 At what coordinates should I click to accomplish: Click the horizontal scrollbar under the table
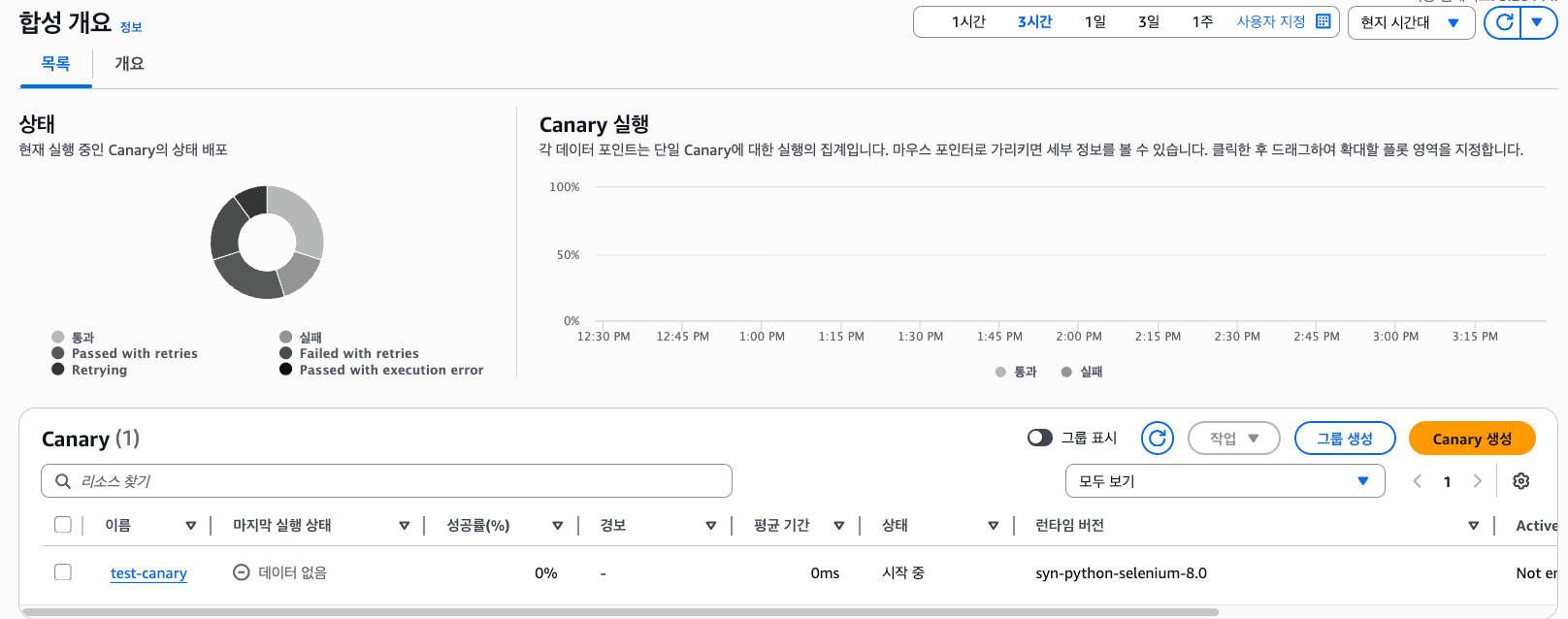(619, 612)
